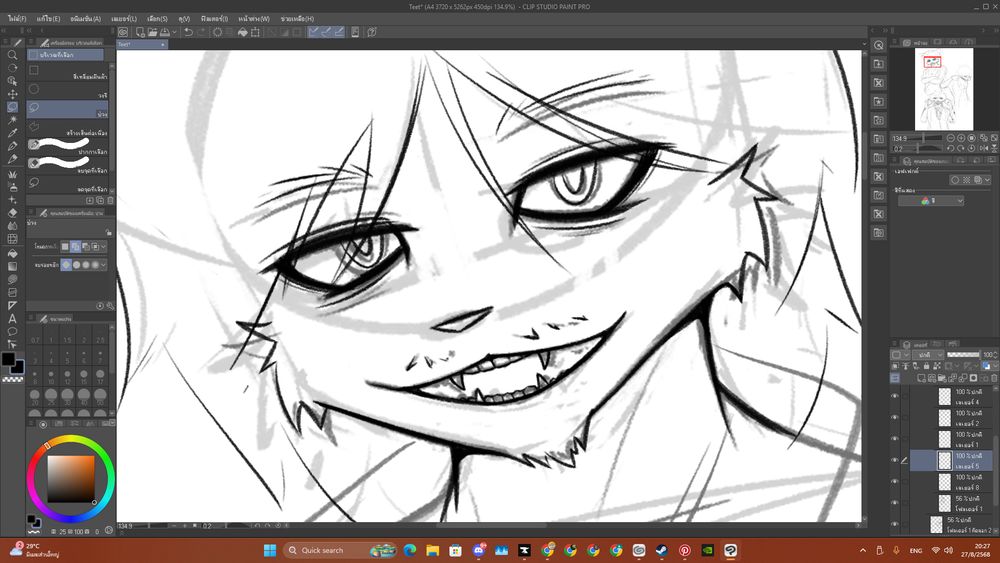Viewport: 1000px width, 563px height.
Task: Select layer row เลเยอร์ 2
Action: pyautogui.click(x=951, y=418)
